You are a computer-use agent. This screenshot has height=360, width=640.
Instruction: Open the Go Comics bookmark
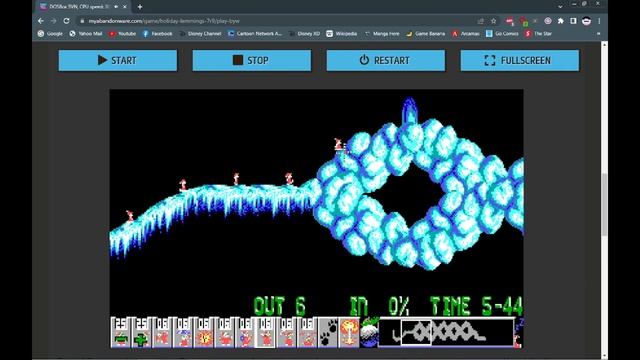coord(502,33)
